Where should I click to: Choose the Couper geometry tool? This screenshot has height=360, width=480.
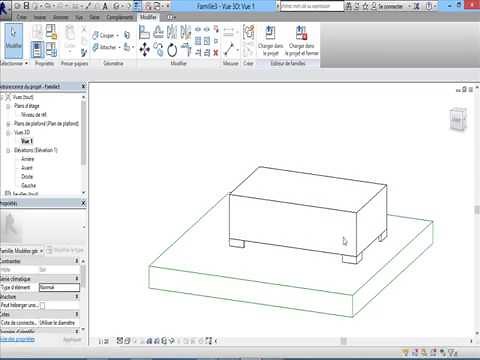point(104,35)
